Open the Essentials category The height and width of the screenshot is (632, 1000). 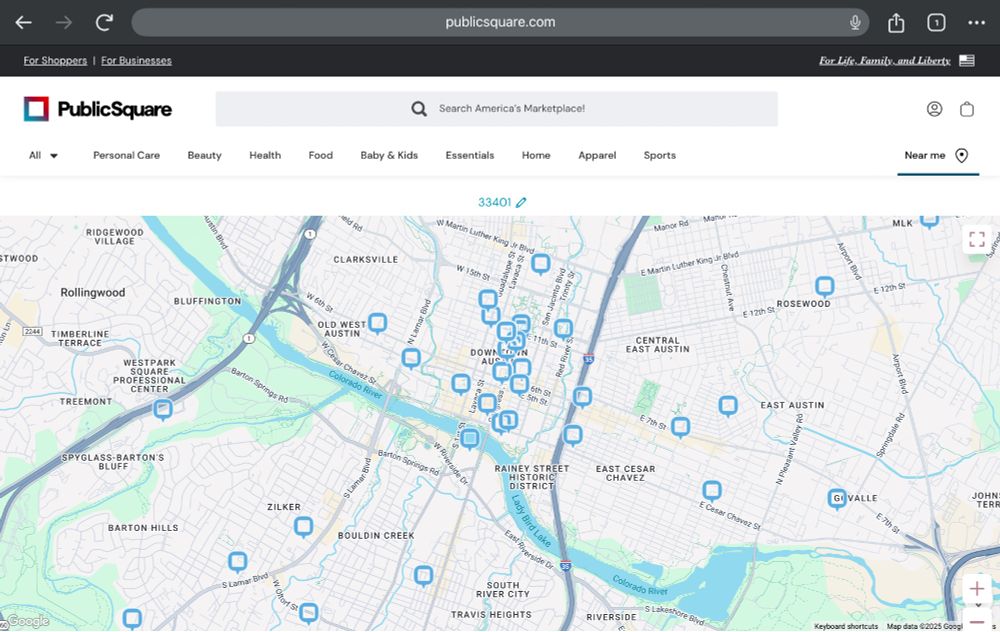click(x=470, y=156)
